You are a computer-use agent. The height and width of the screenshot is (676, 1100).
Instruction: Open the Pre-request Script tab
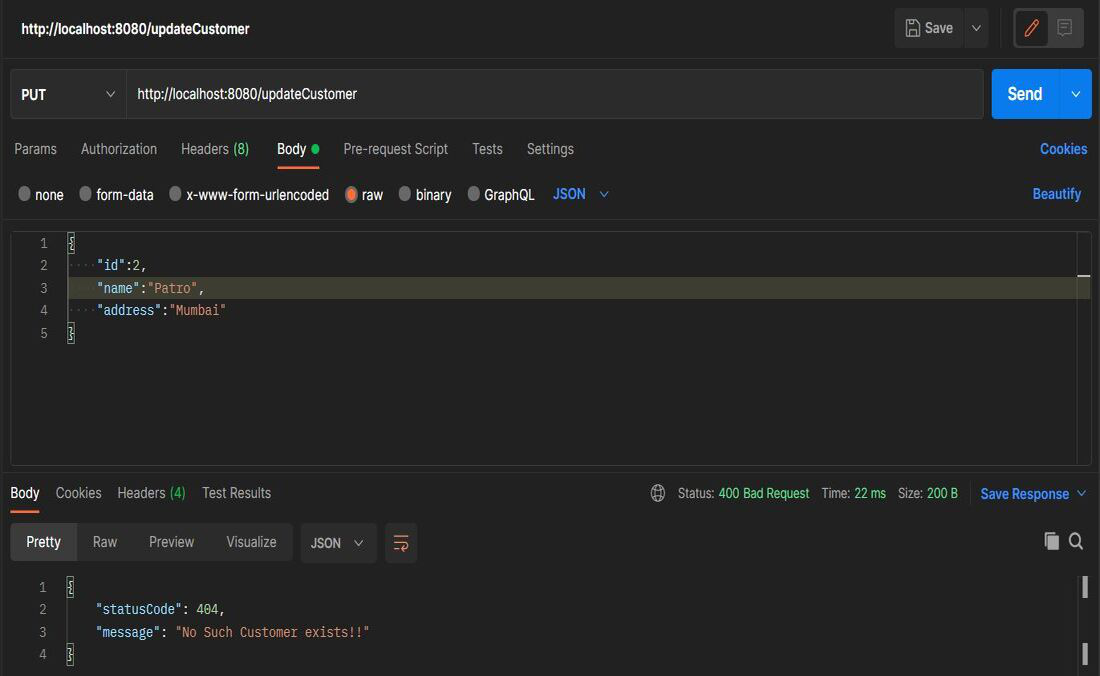coord(396,149)
